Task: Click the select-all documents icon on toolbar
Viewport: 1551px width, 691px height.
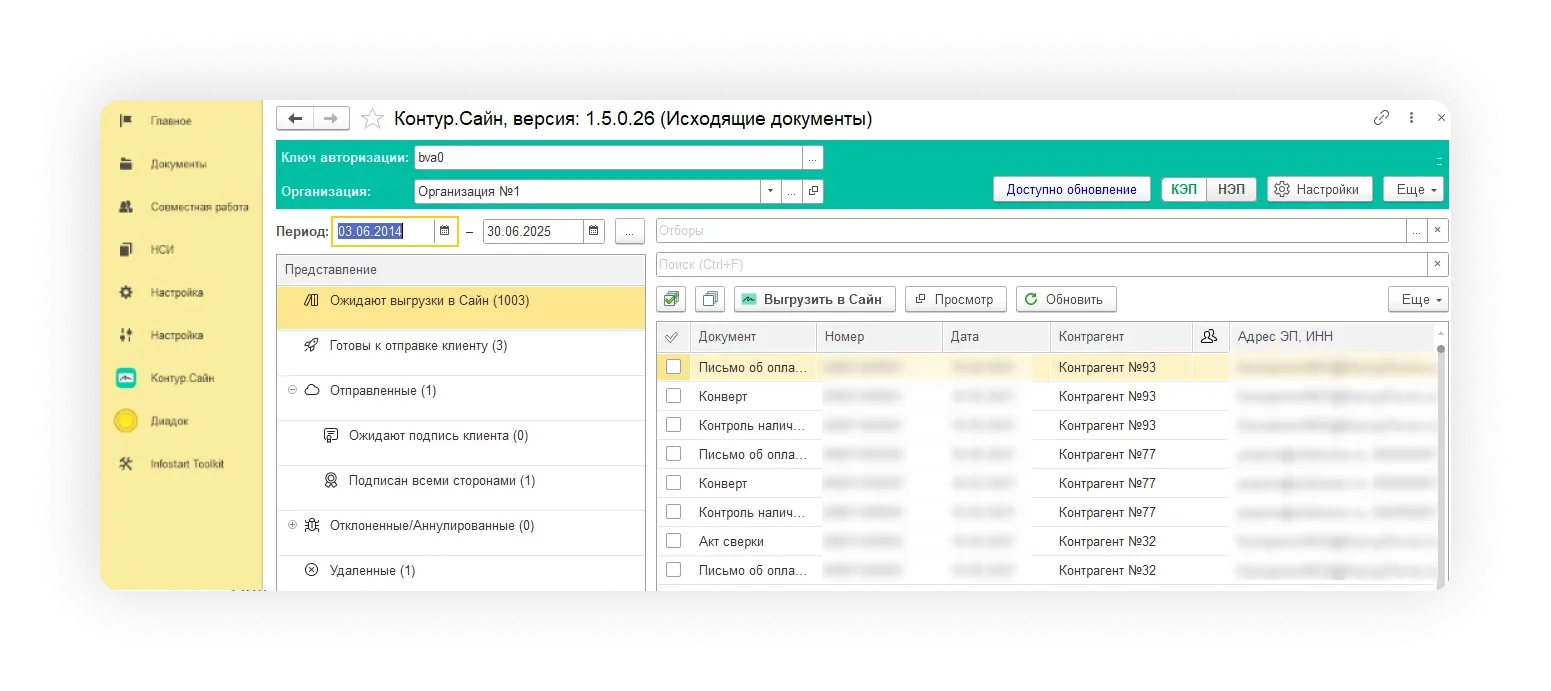Action: click(x=670, y=299)
